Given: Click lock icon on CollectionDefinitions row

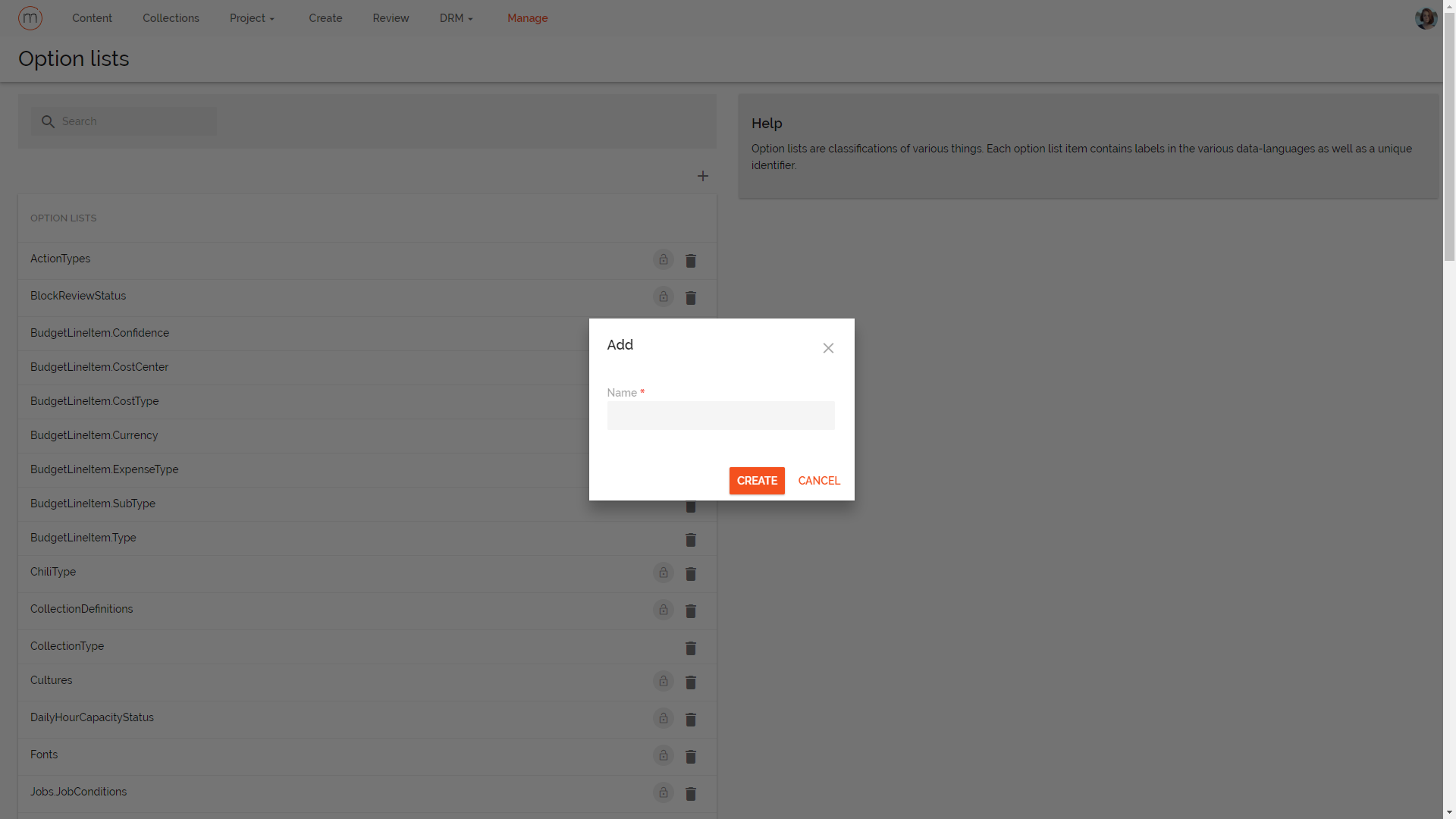Looking at the screenshot, I should (x=664, y=610).
